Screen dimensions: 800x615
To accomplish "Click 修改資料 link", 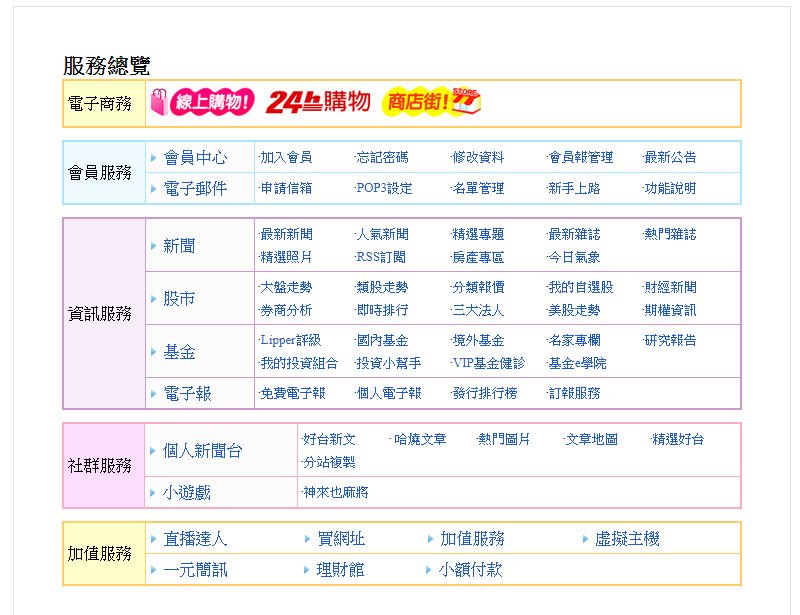I will [478, 157].
